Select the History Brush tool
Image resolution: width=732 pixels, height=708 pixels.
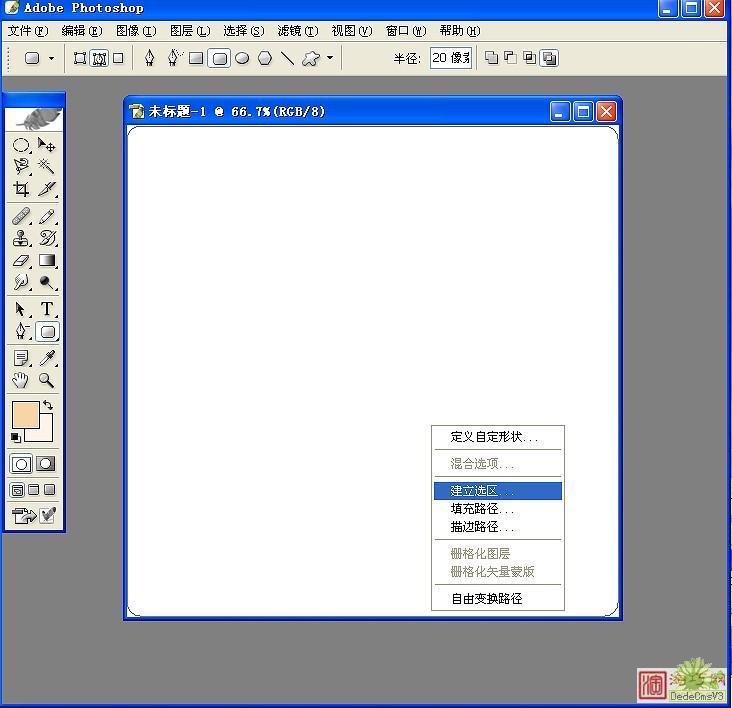[46, 238]
